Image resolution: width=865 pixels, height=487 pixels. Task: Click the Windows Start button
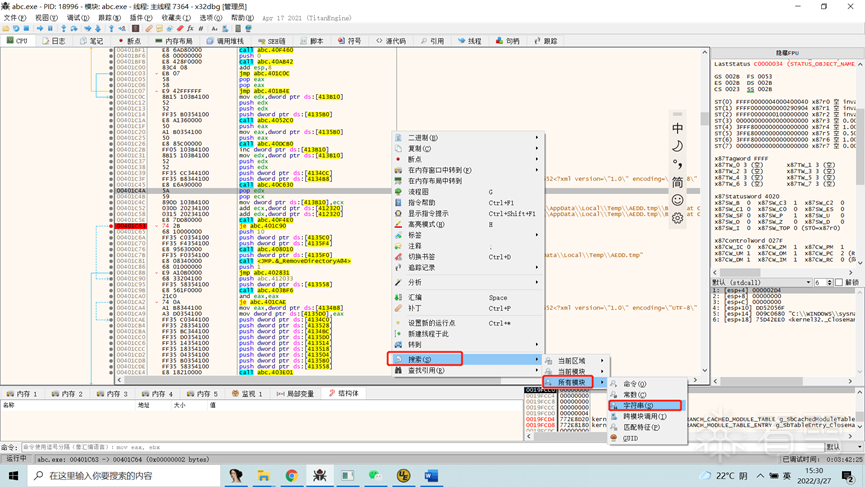click(x=13, y=475)
